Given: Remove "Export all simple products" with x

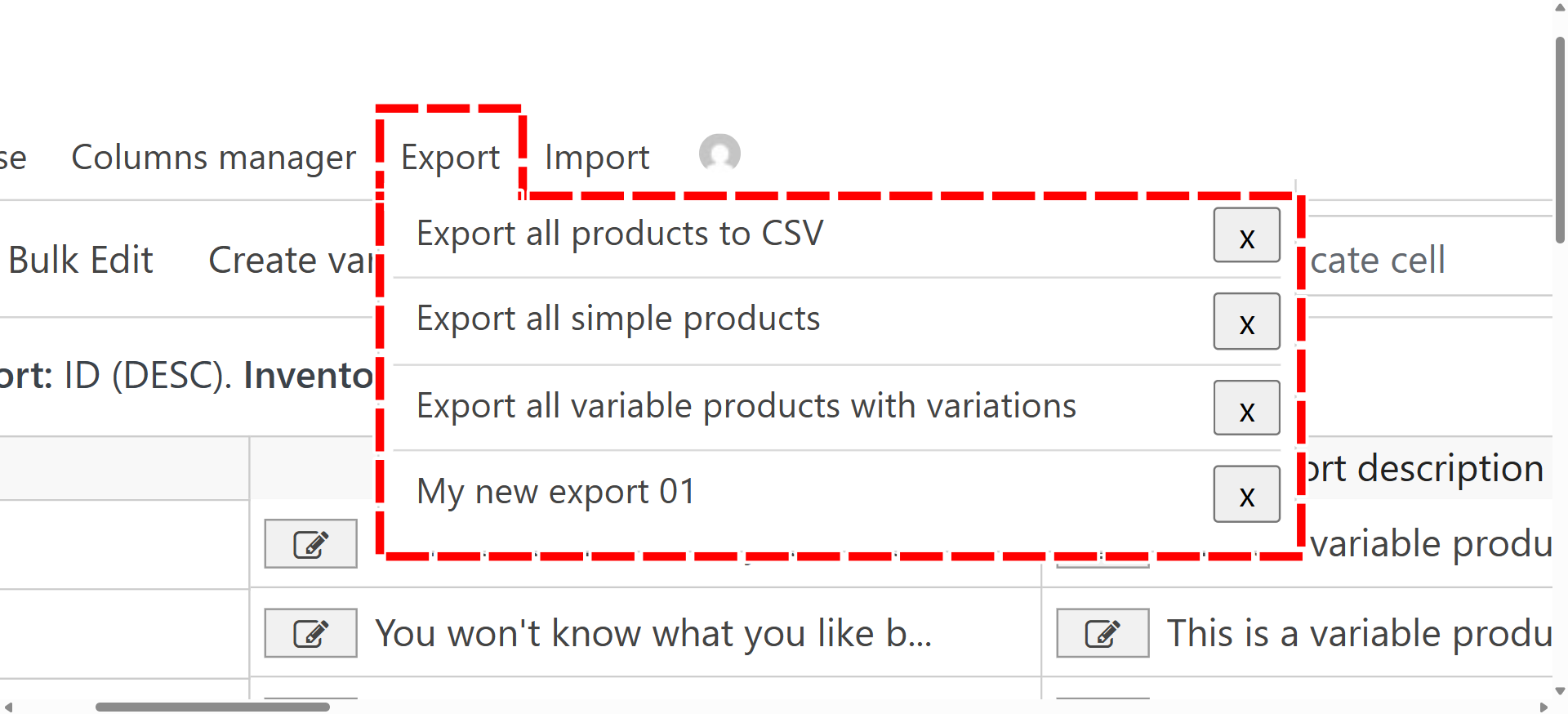Looking at the screenshot, I should click(x=1246, y=322).
